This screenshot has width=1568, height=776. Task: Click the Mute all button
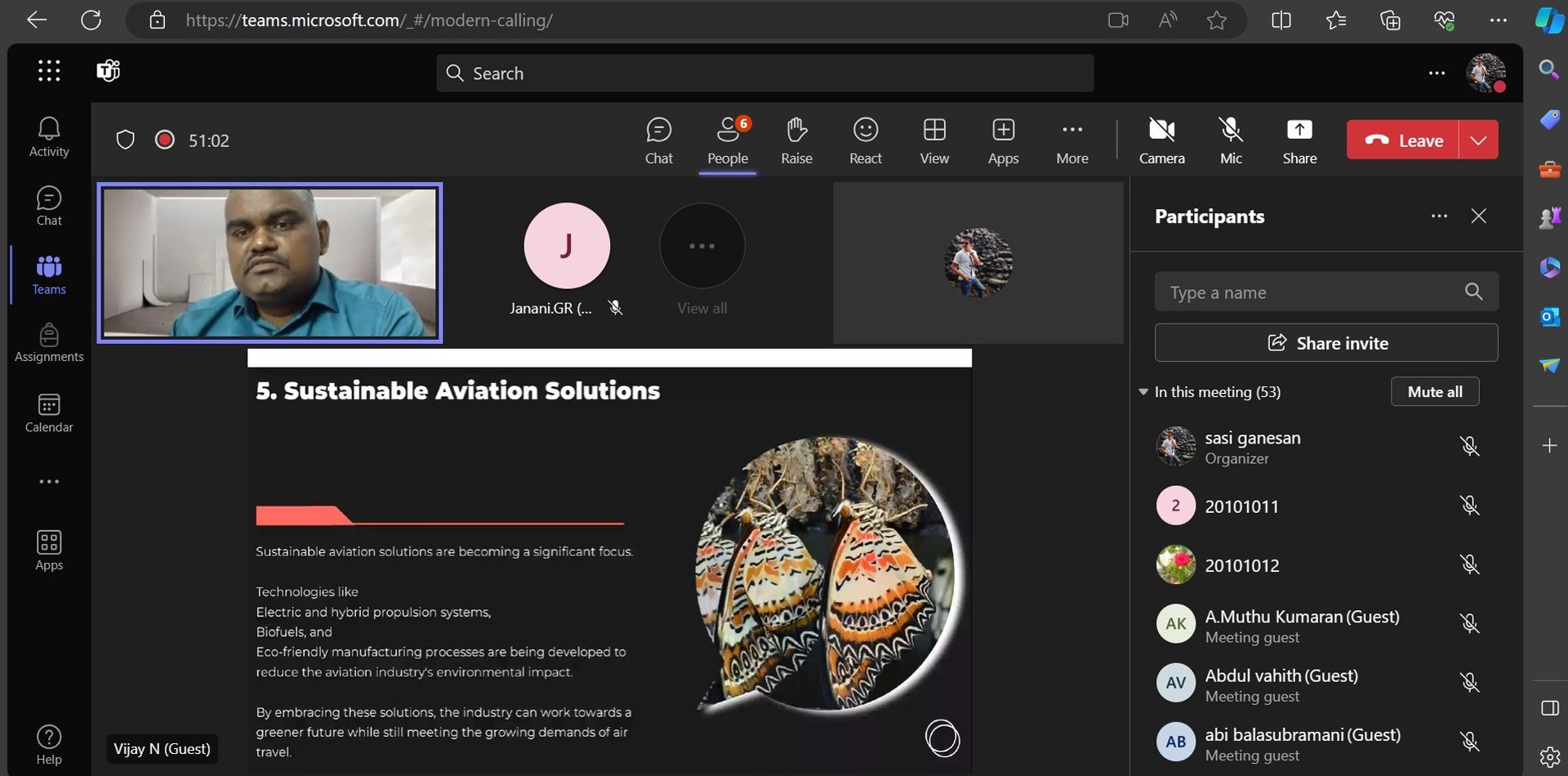tap(1435, 391)
